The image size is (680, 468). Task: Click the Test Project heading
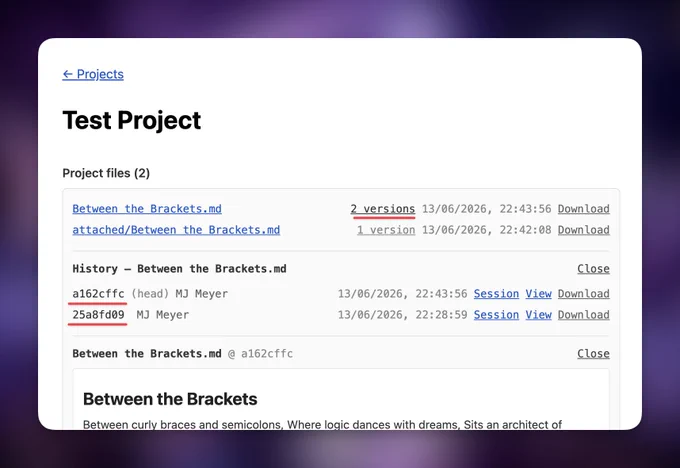pyautogui.click(x=132, y=120)
